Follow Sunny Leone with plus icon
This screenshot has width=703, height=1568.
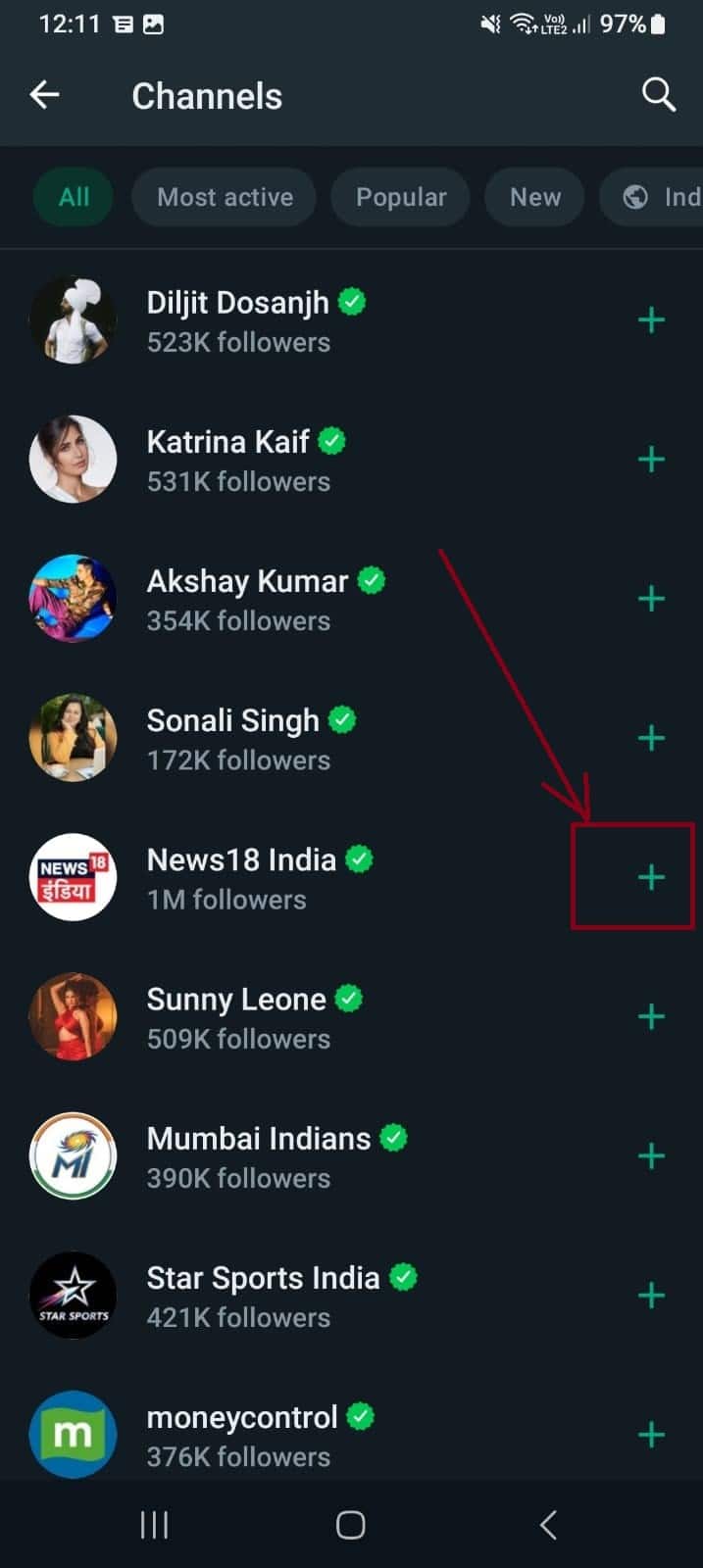(x=651, y=1016)
